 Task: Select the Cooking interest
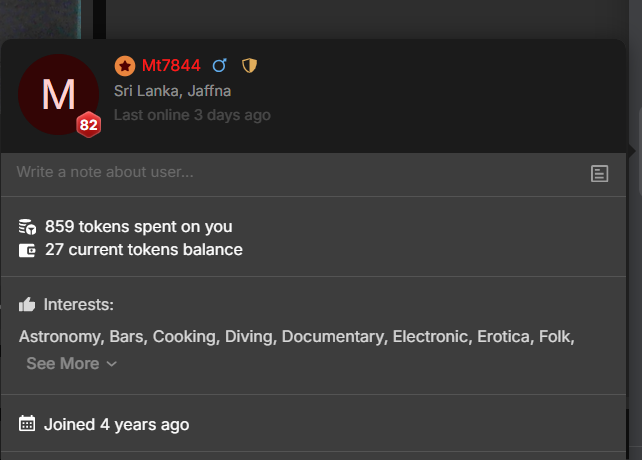coord(183,337)
